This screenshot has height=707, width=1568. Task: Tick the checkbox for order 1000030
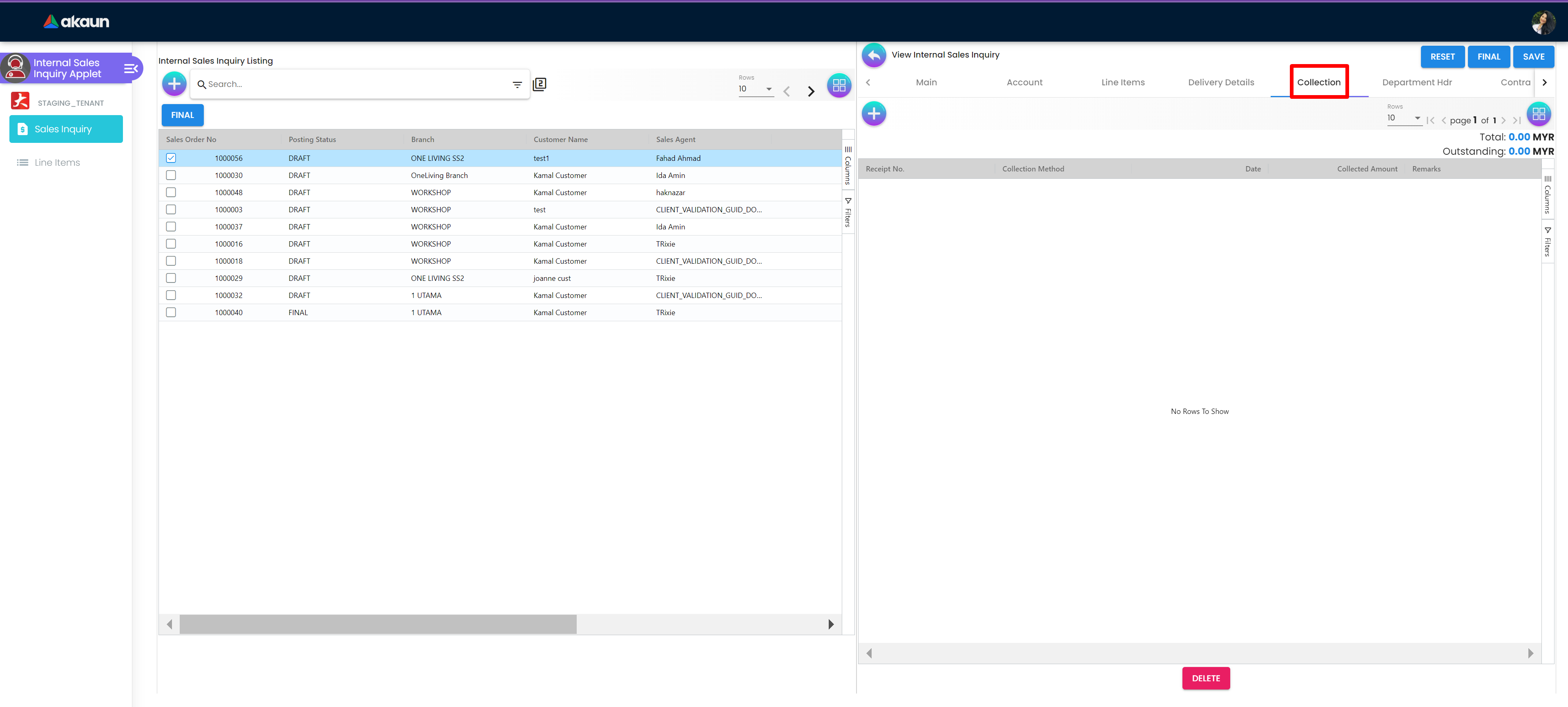(171, 175)
